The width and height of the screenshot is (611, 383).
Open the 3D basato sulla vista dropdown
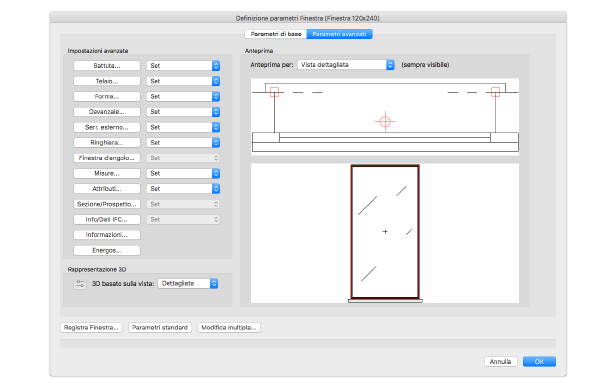(x=188, y=283)
